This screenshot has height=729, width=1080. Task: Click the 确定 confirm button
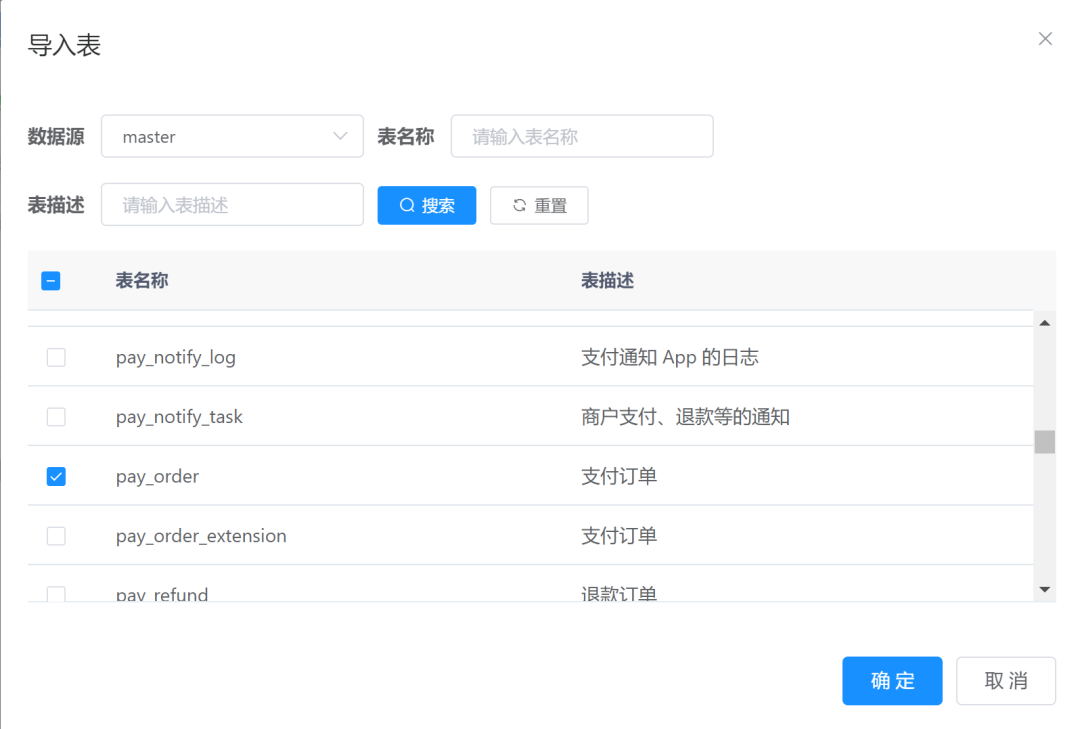pos(891,680)
